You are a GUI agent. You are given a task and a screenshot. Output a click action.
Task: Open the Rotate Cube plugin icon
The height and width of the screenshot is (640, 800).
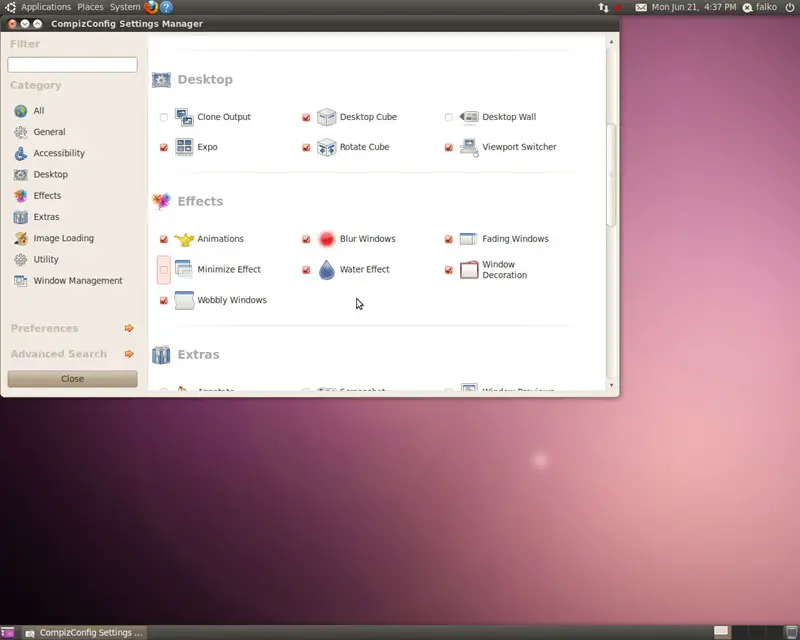pos(327,147)
